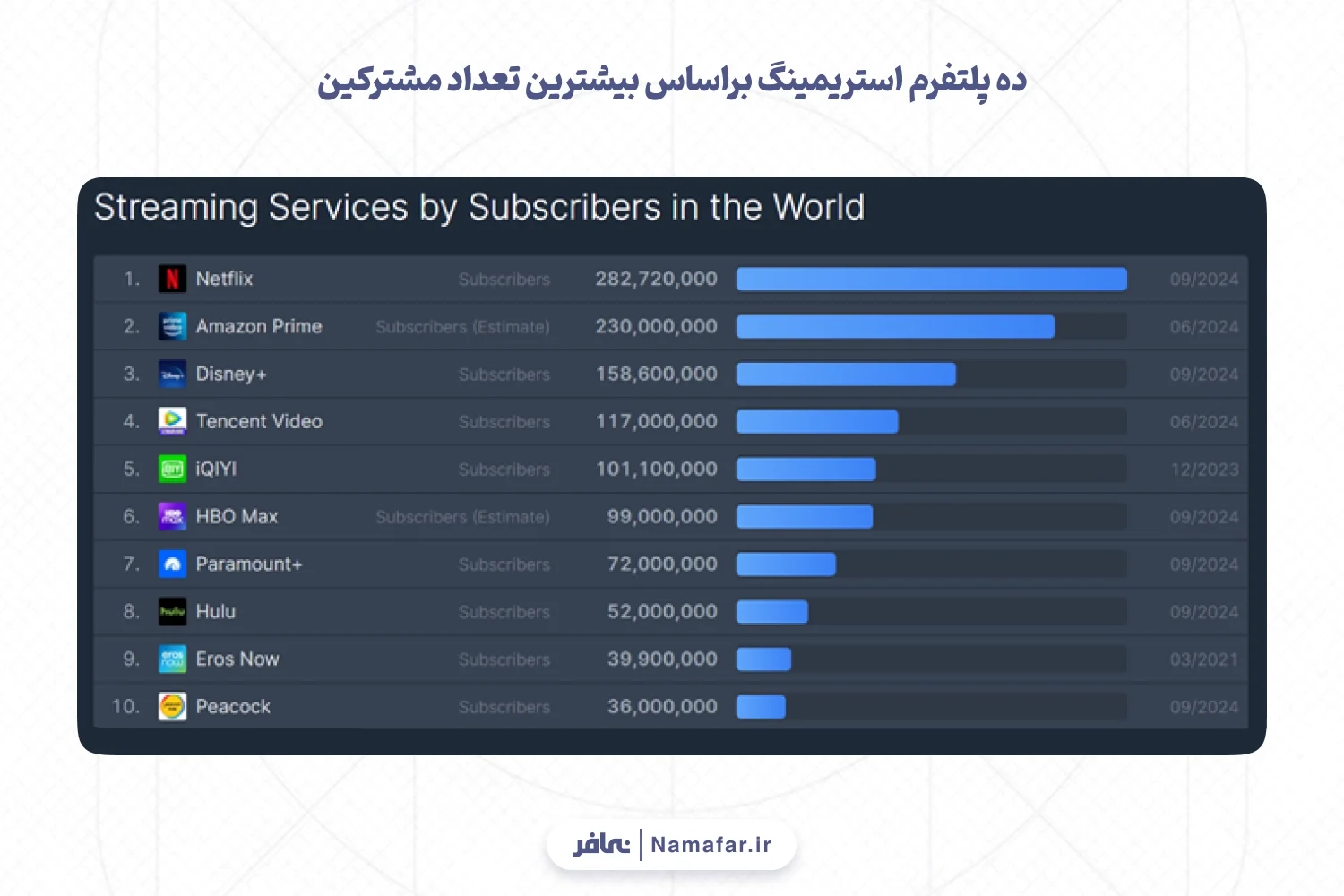The image size is (1344, 896).
Task: Select the HBO Max service name
Action: coord(237,516)
